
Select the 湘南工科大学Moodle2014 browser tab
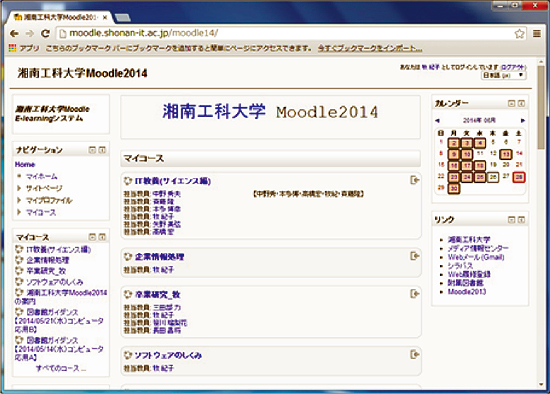(60, 17)
